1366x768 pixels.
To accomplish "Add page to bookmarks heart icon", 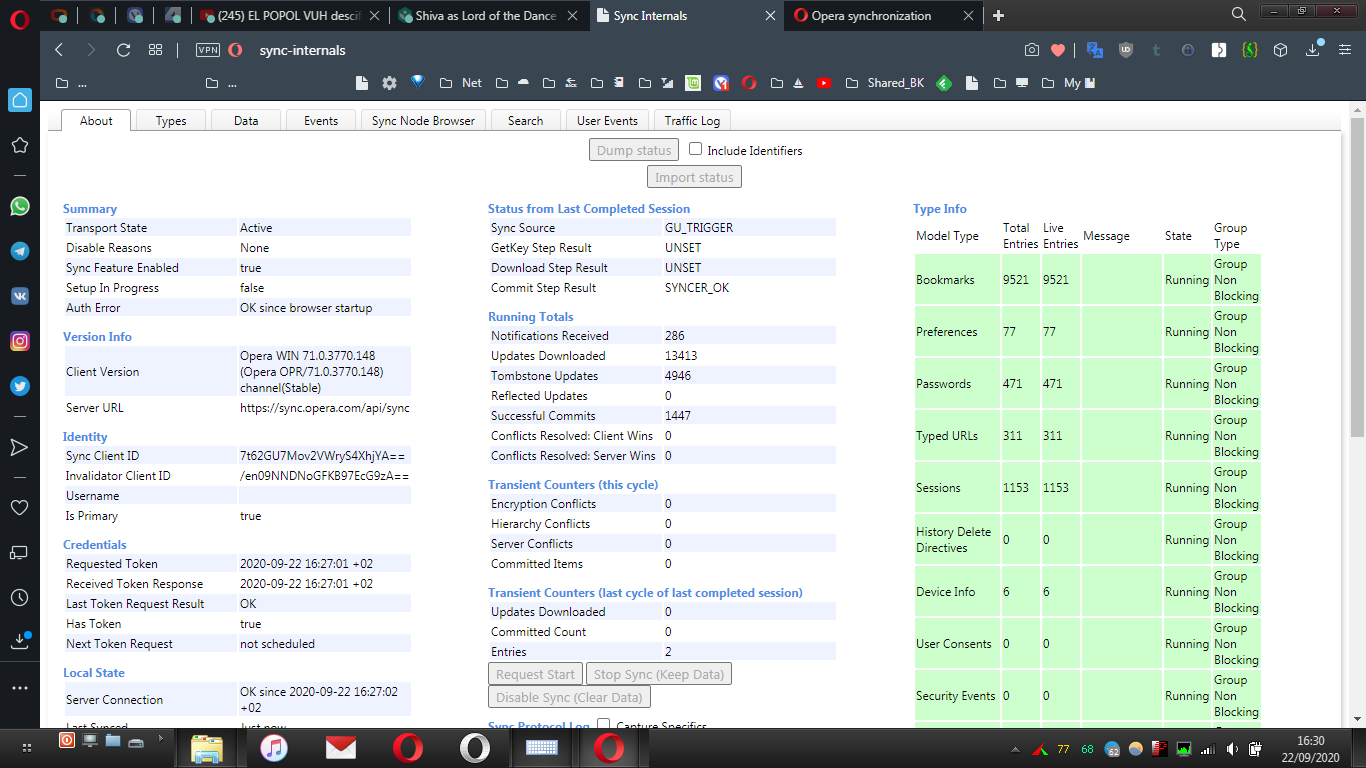I will [1058, 50].
